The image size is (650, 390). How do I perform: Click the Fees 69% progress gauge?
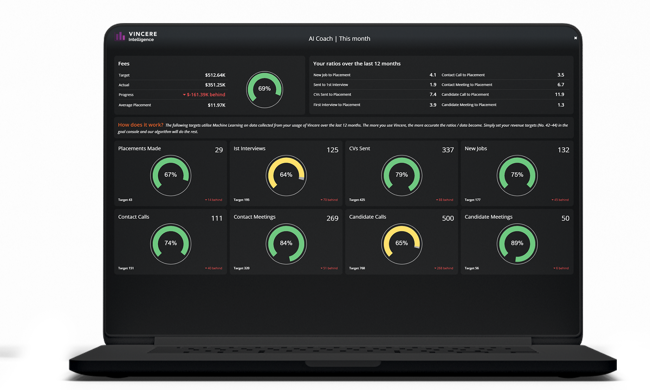pos(264,89)
